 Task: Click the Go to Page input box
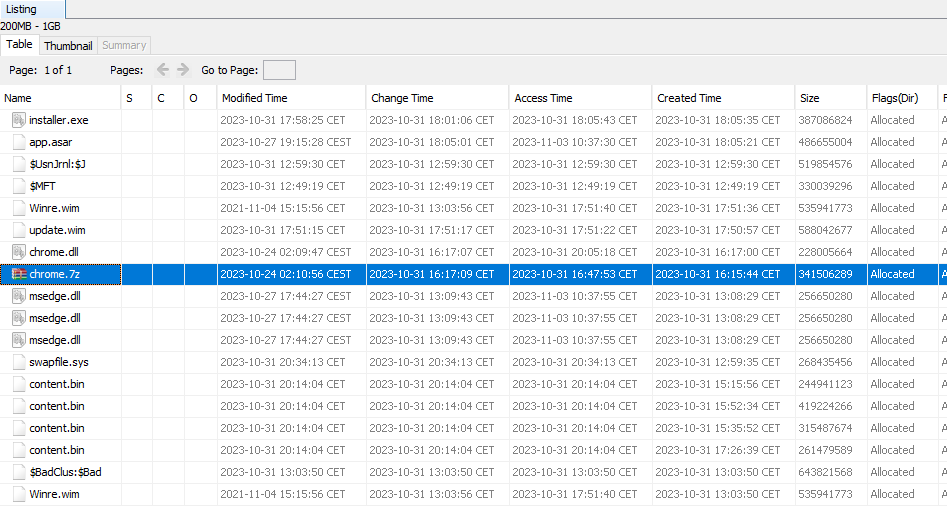pyautogui.click(x=279, y=70)
